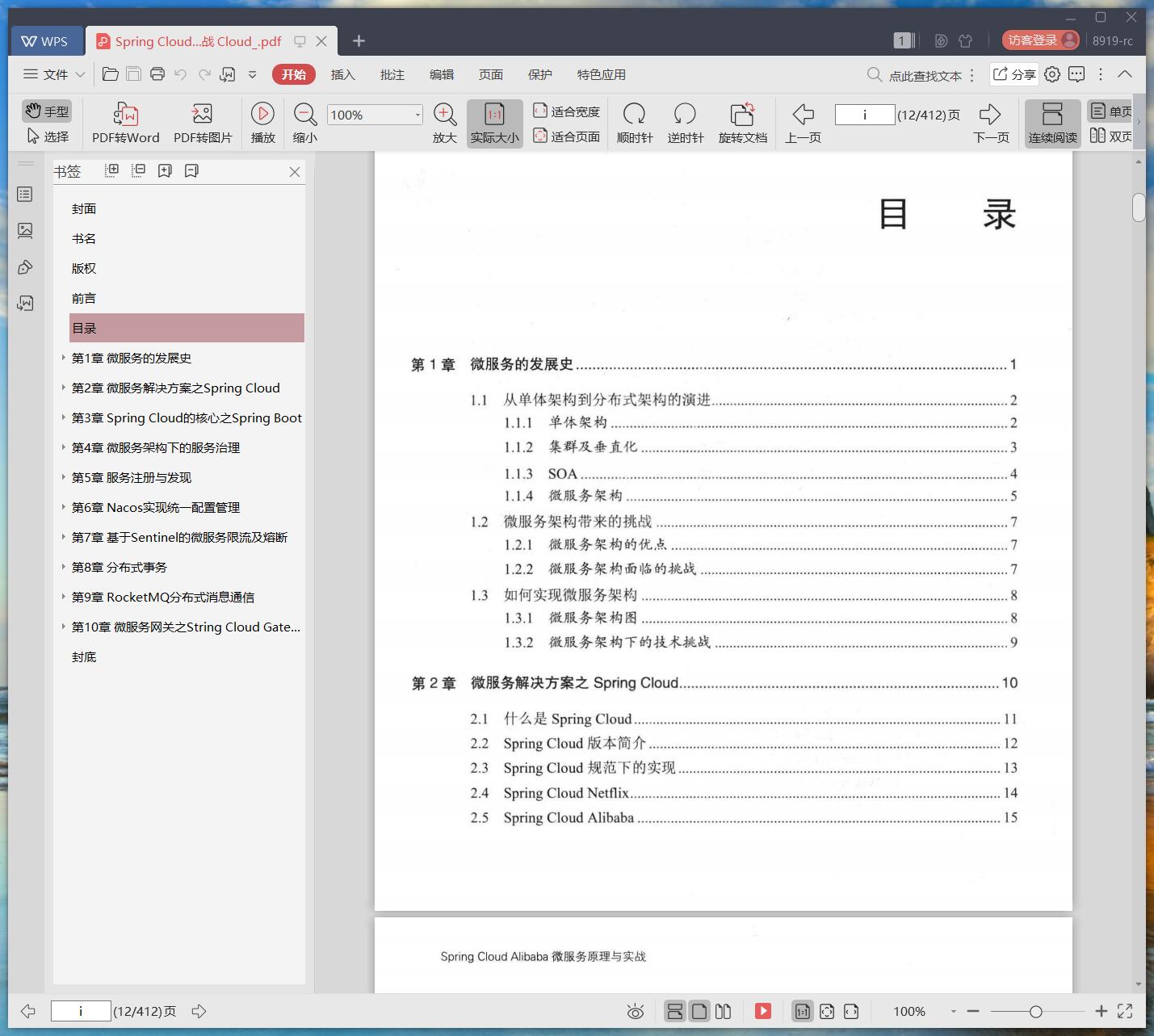This screenshot has width=1154, height=1036.
Task: Toggle Actual Size view
Action: pyautogui.click(x=494, y=123)
